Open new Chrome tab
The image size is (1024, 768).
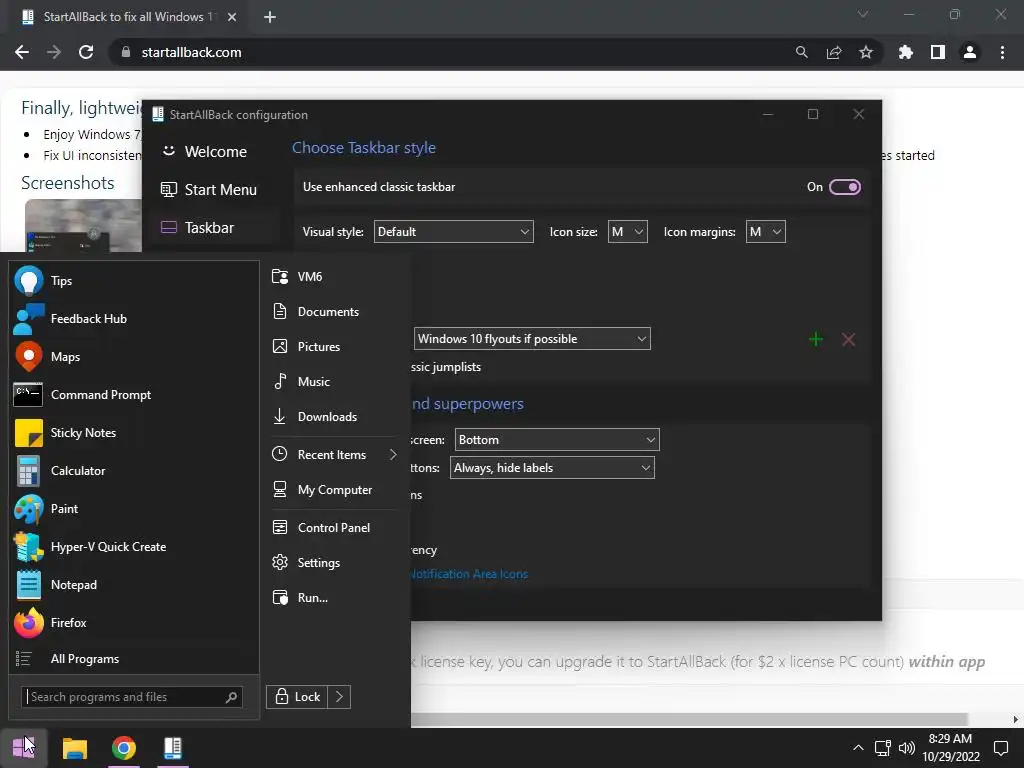click(x=270, y=17)
